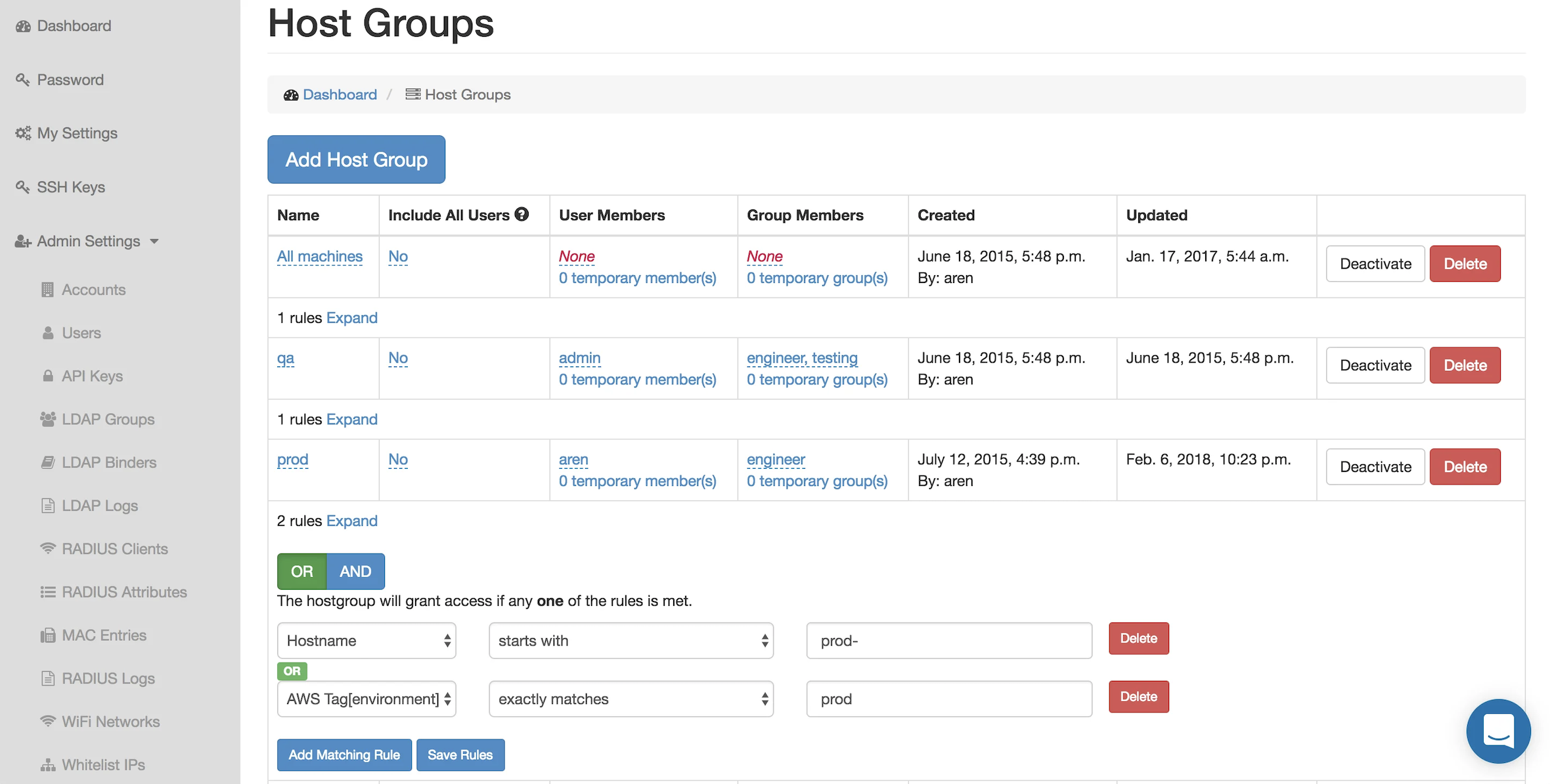Click the MAC Entries sidebar icon

[x=48, y=635]
